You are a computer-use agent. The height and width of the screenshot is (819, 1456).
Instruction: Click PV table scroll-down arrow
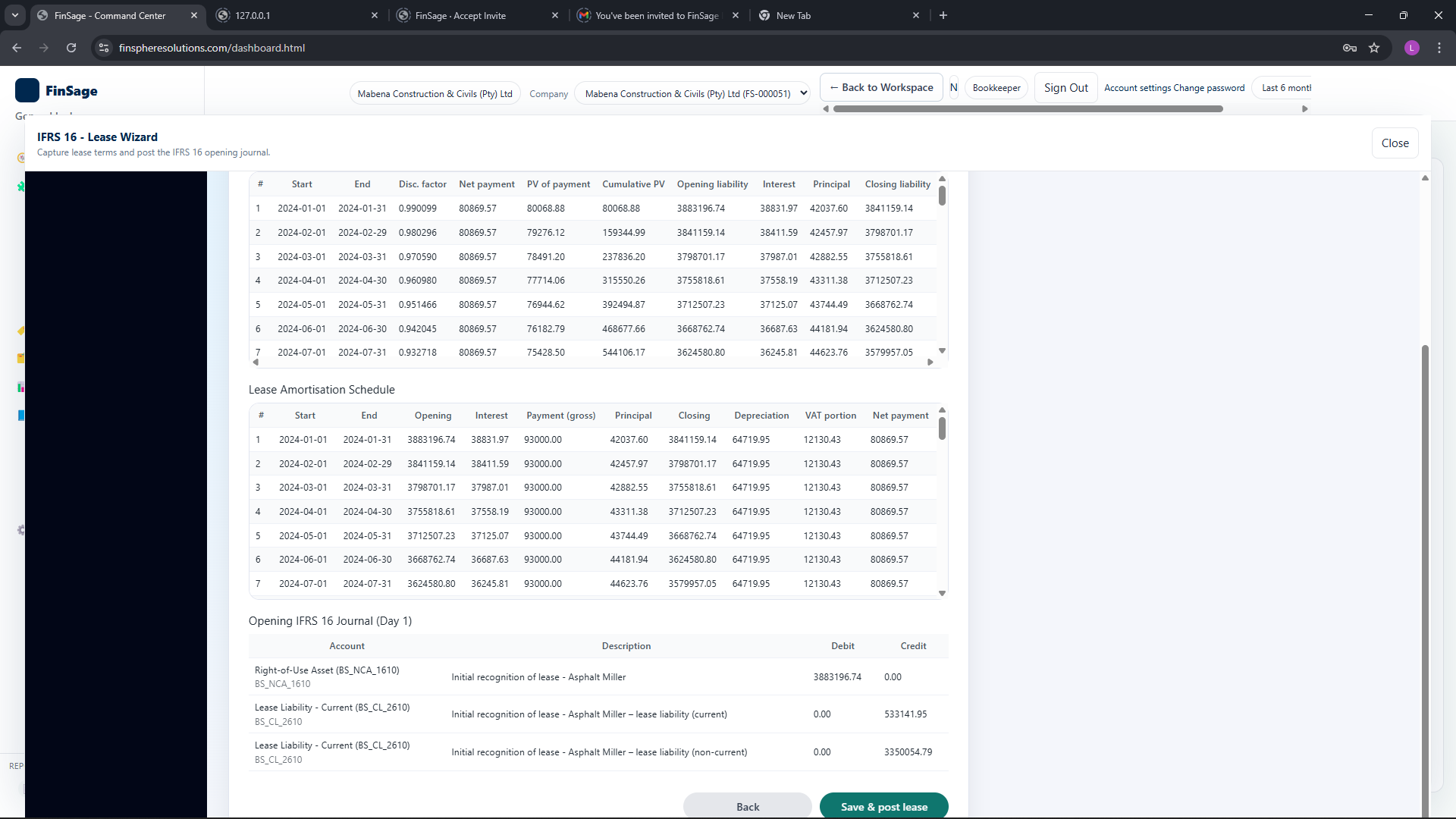tap(942, 351)
